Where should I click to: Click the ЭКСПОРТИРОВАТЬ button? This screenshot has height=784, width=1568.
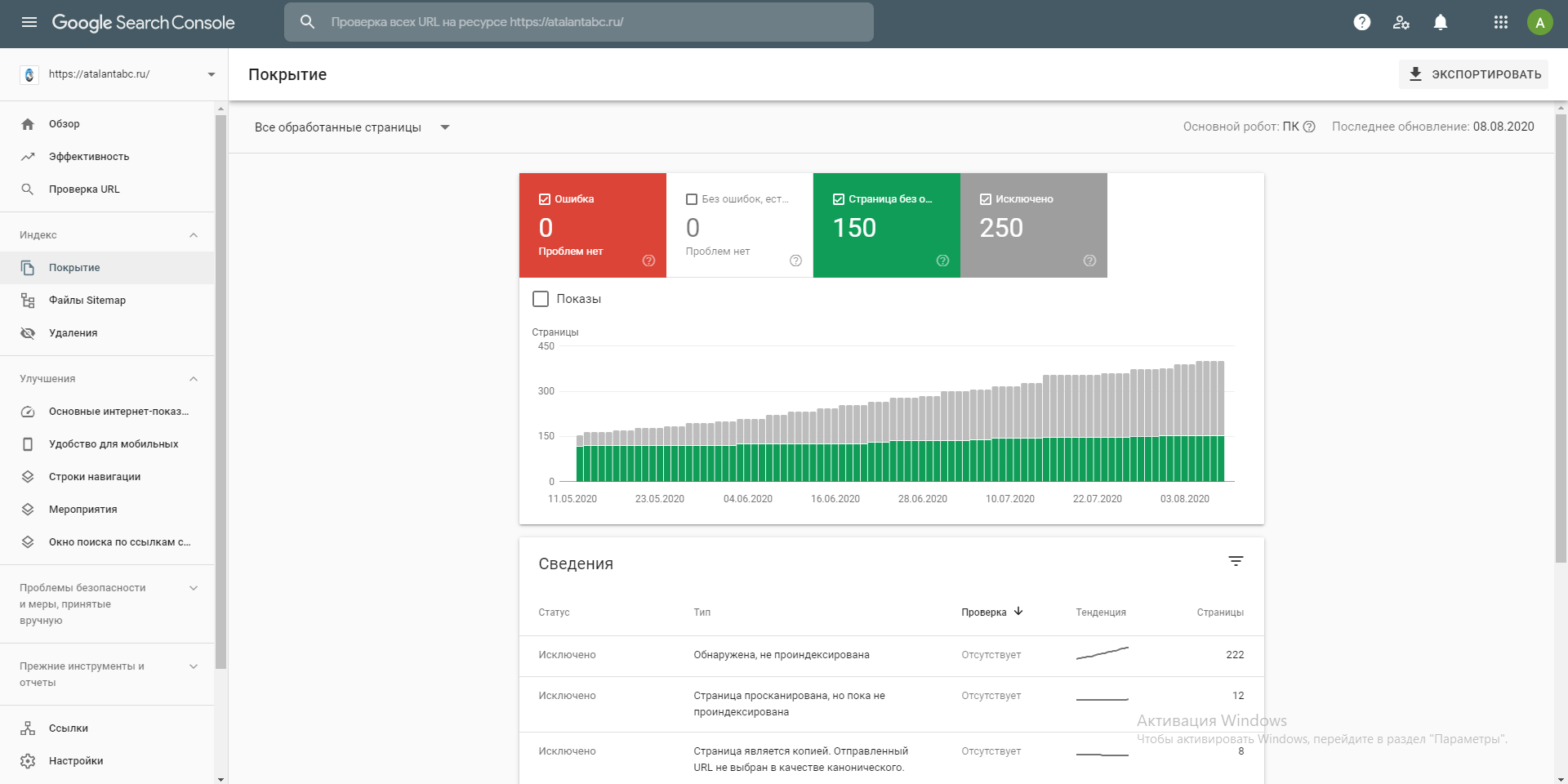click(1473, 74)
